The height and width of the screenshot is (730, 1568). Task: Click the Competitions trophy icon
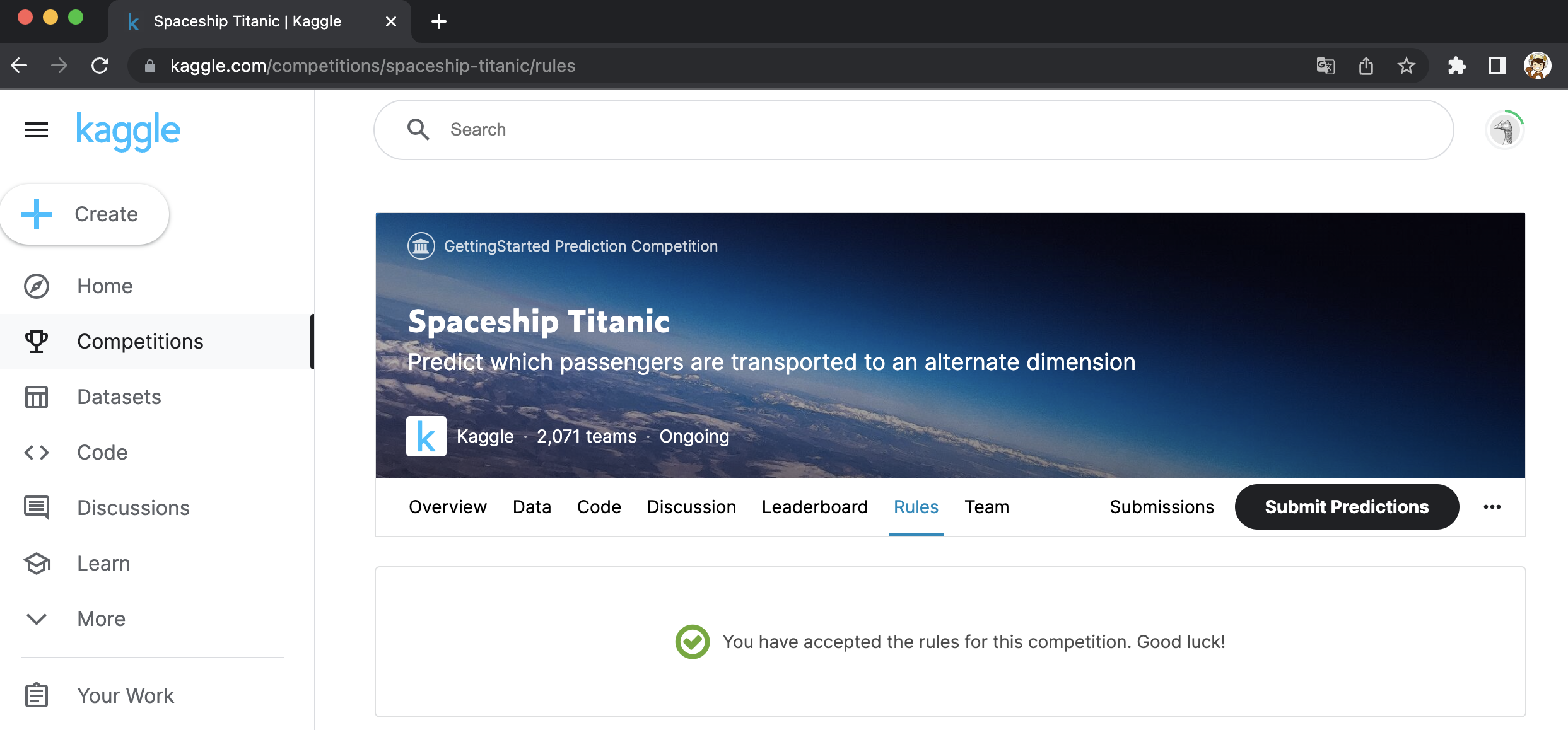(x=36, y=341)
